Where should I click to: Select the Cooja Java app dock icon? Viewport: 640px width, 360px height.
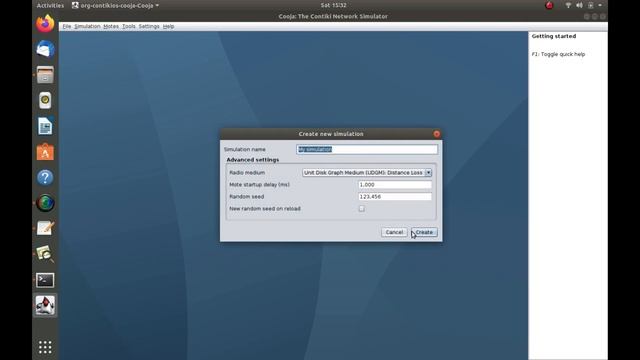point(45,305)
